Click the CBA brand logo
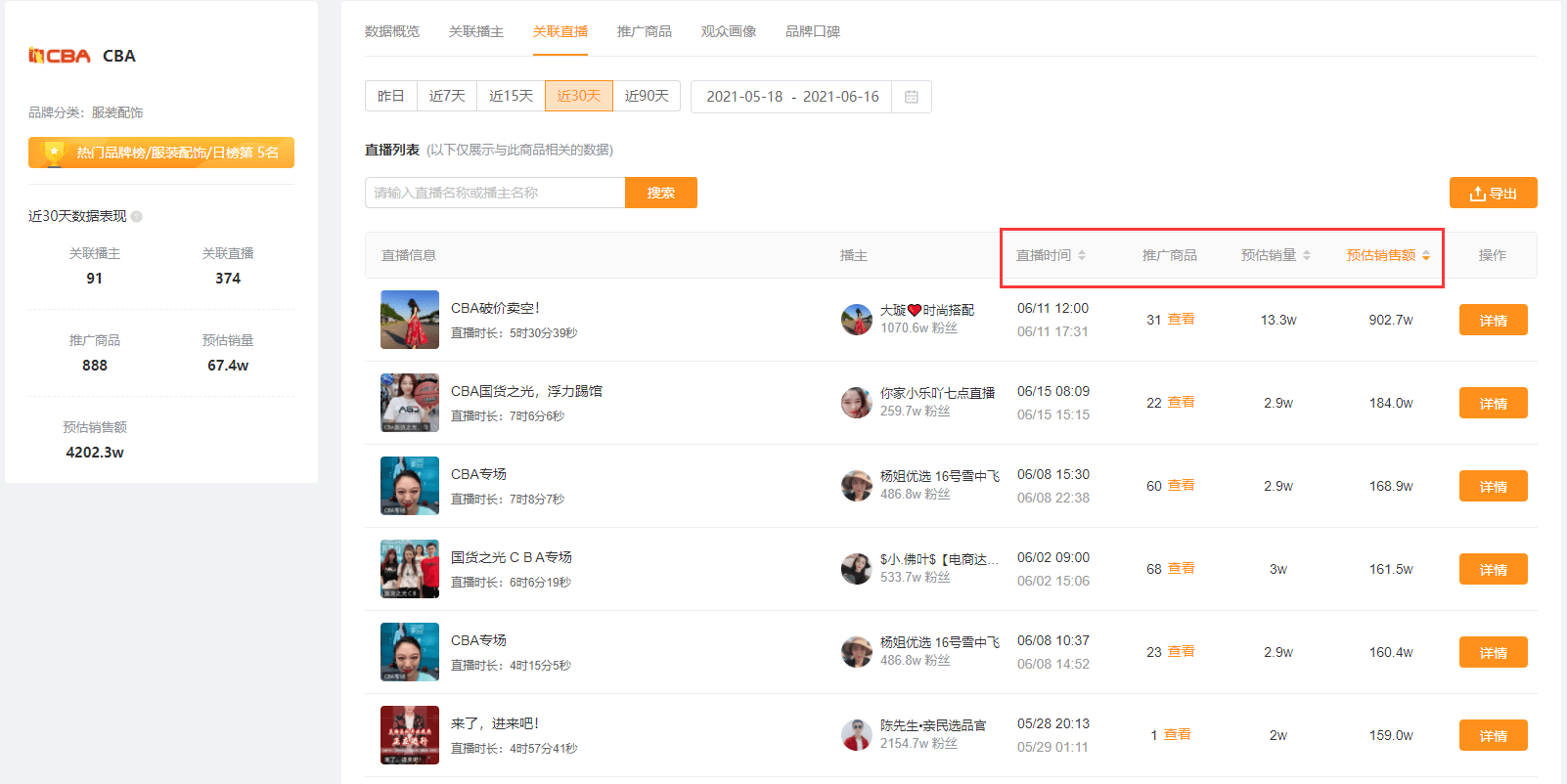This screenshot has width=1567, height=784. (60, 56)
